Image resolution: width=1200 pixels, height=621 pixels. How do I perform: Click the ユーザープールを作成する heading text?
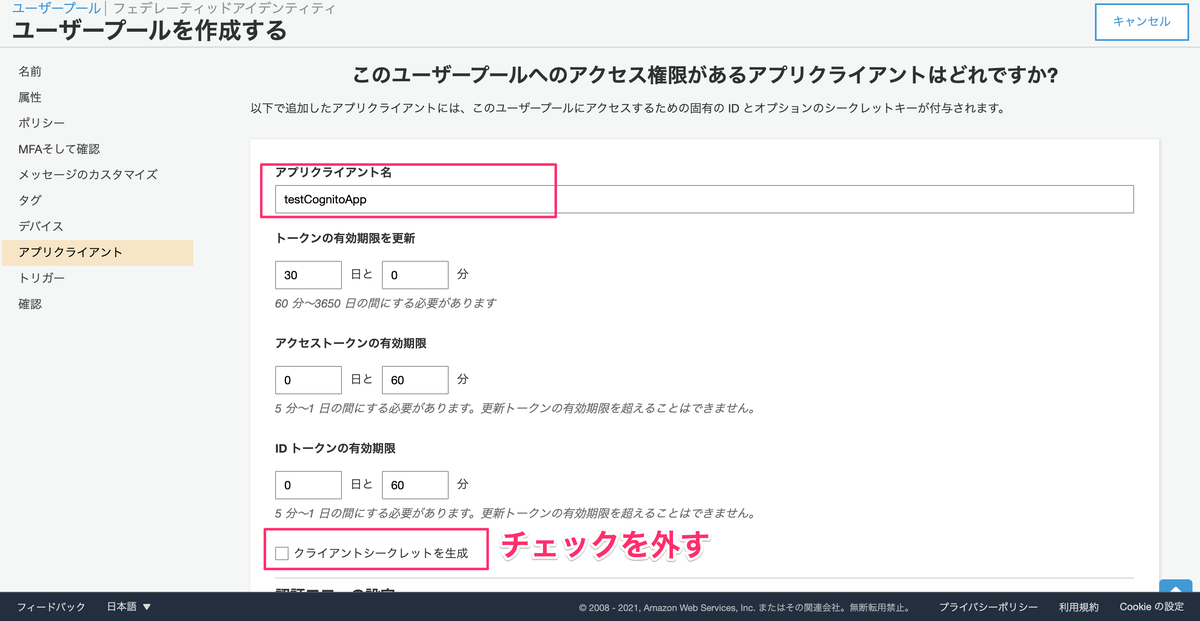150,31
